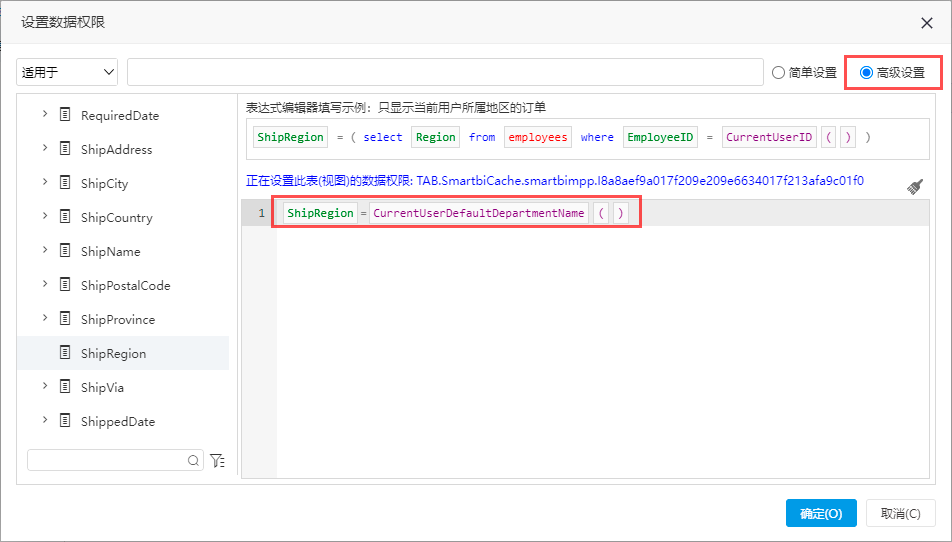Screen dimensions: 952x542
Task: Expand the ShippedDate tree node
Action: coord(45,419)
